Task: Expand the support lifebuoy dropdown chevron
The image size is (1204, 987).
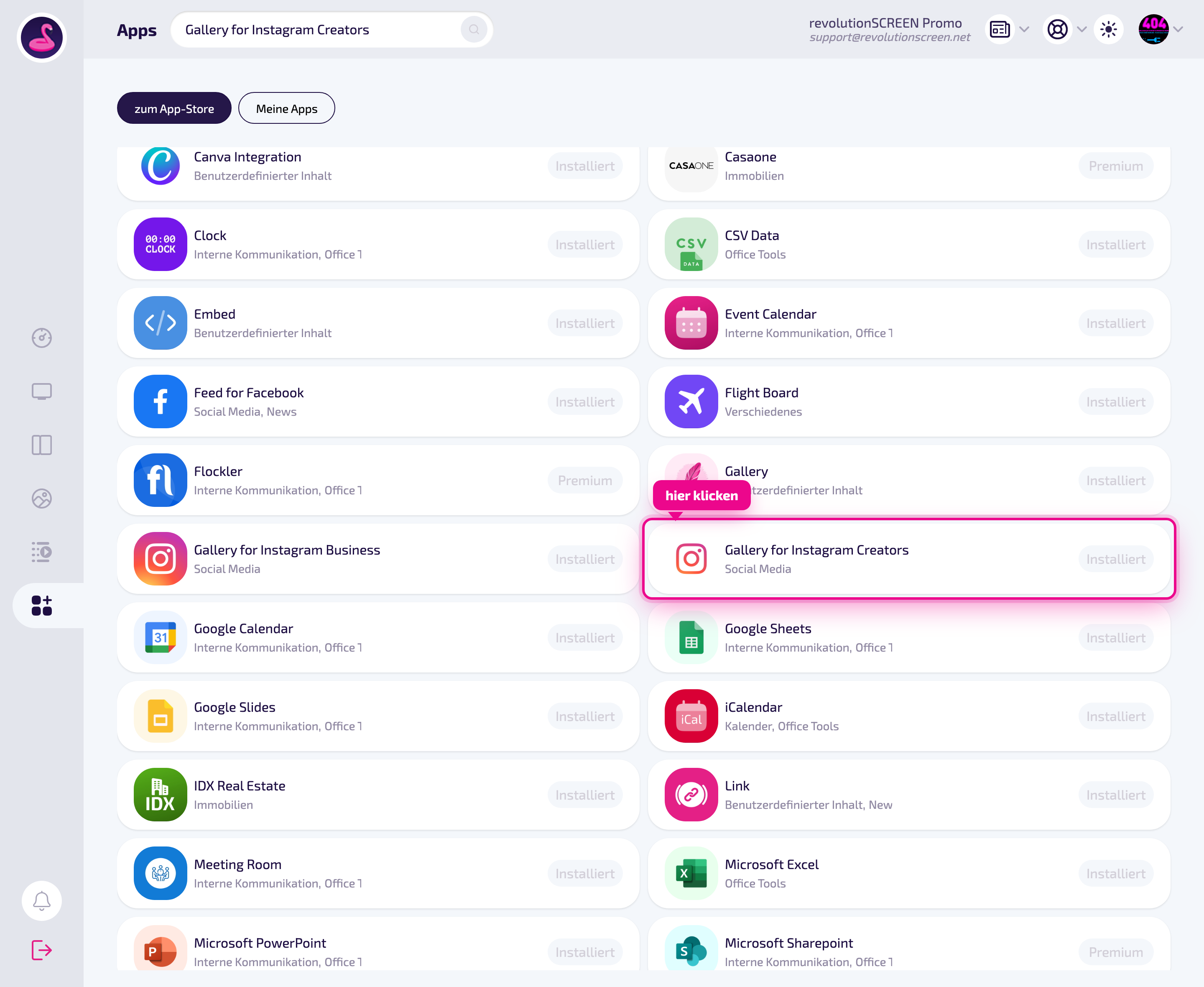Action: click(1082, 30)
